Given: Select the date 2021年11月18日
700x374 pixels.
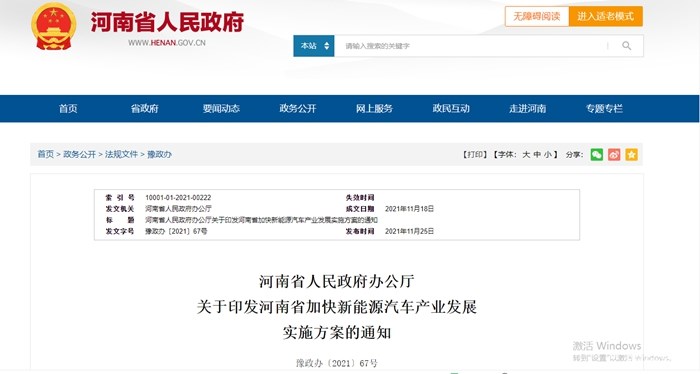Looking at the screenshot, I should coord(409,209).
